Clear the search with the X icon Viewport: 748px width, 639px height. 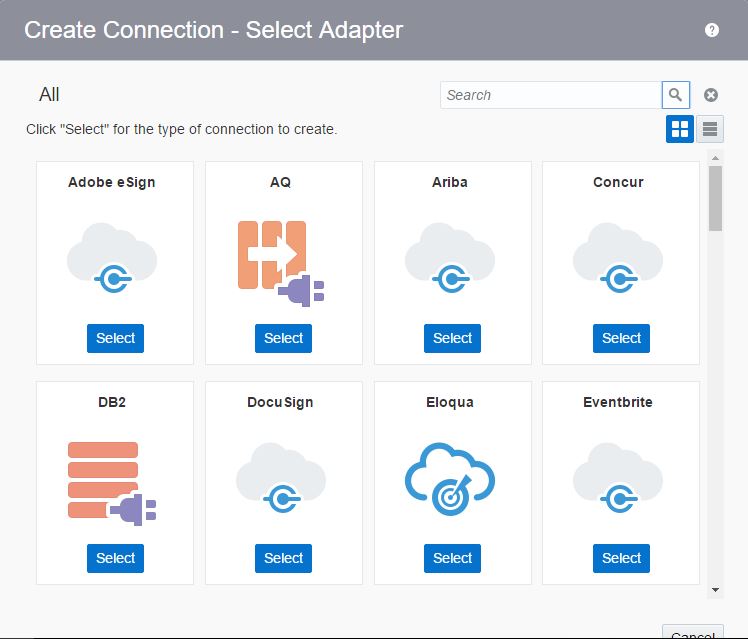(711, 95)
